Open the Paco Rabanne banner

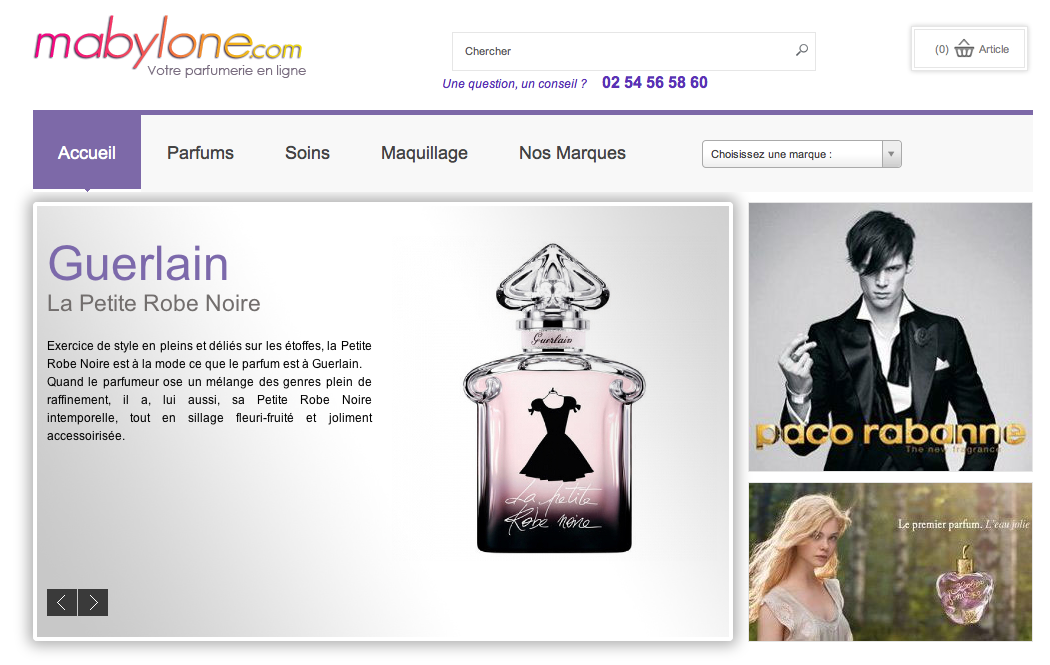890,336
